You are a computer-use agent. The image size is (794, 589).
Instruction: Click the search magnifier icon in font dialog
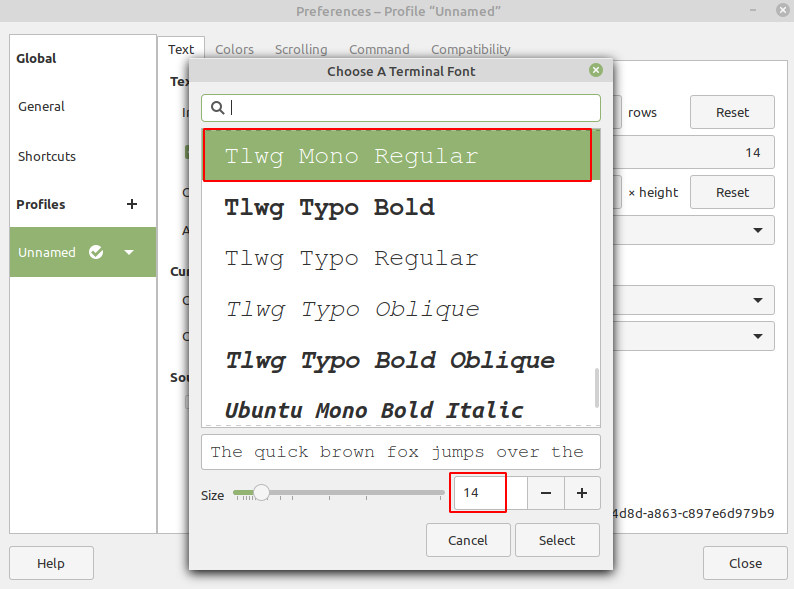[217, 108]
